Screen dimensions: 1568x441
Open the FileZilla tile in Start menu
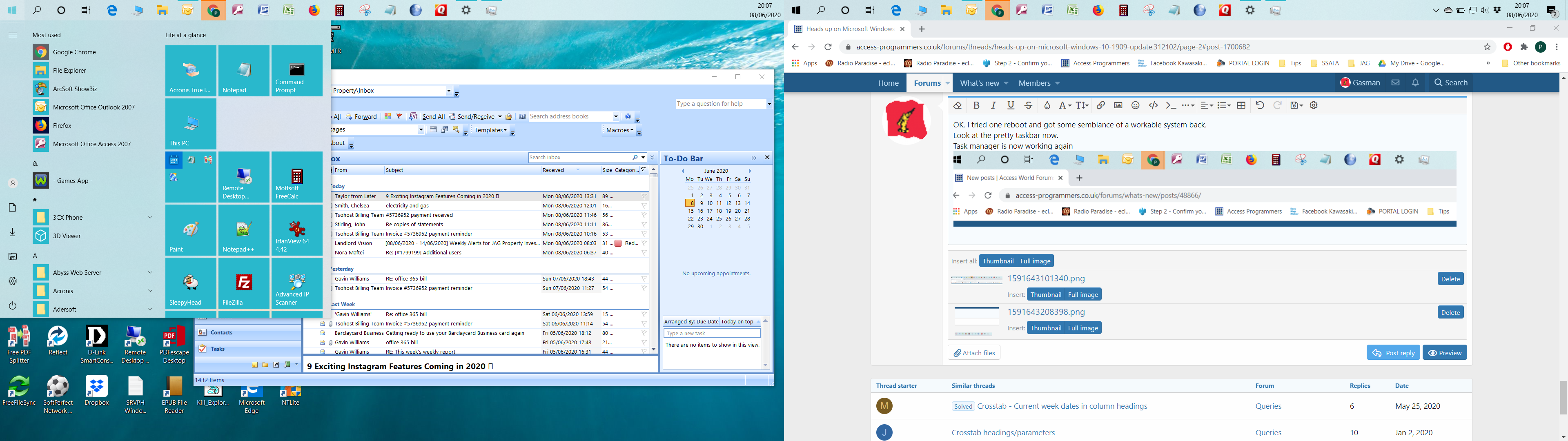[243, 283]
